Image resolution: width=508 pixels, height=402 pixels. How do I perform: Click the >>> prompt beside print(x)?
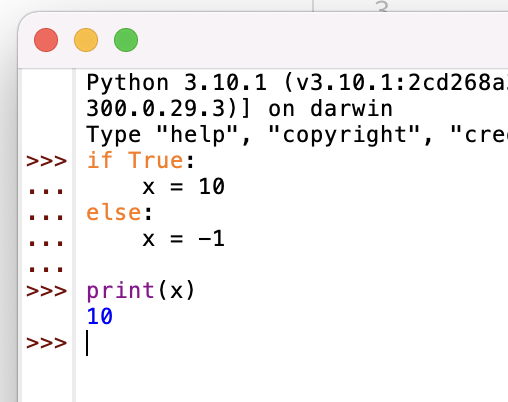click(46, 291)
